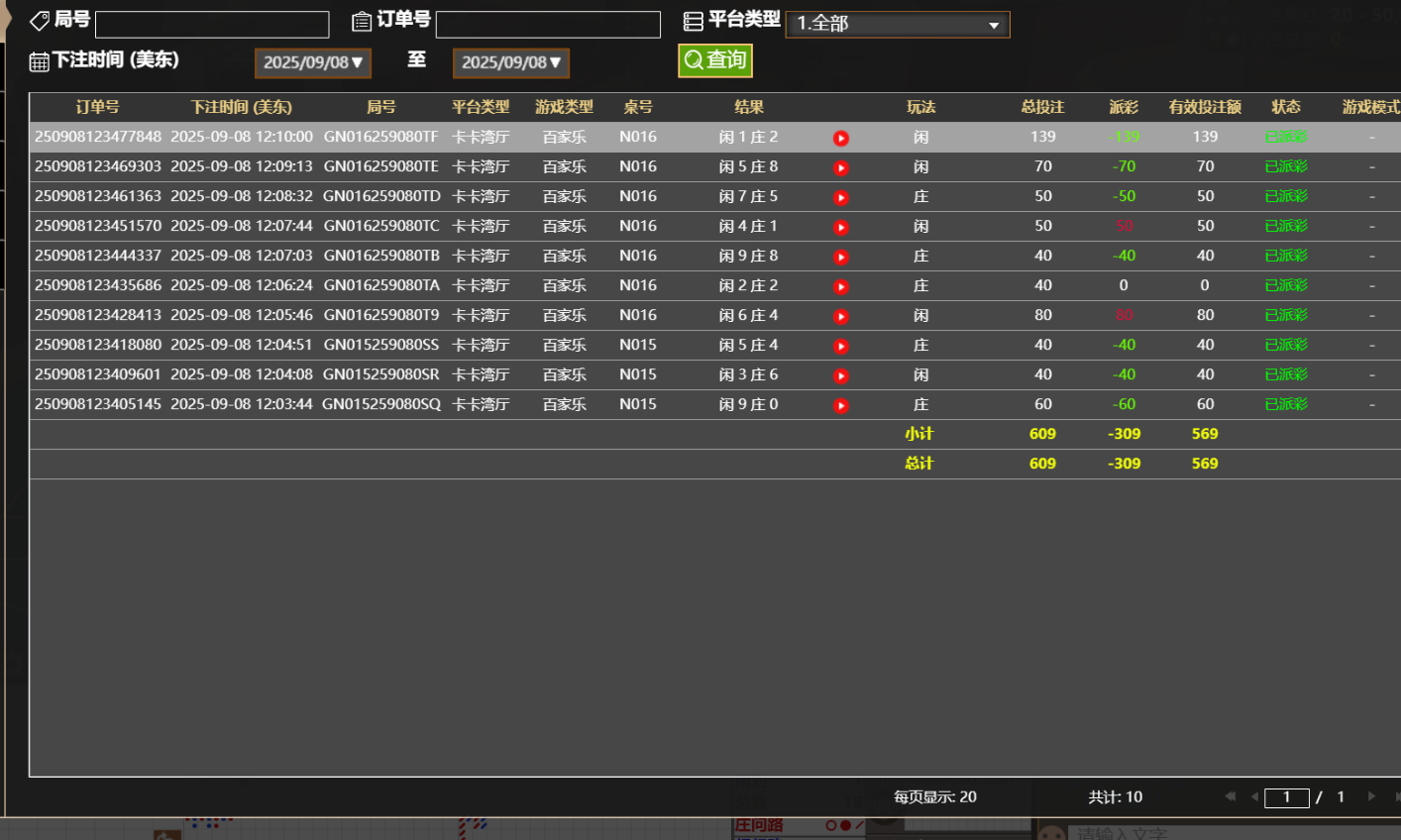Open the 平台类型 platform type dropdown
The image size is (1401, 840).
pos(897,24)
